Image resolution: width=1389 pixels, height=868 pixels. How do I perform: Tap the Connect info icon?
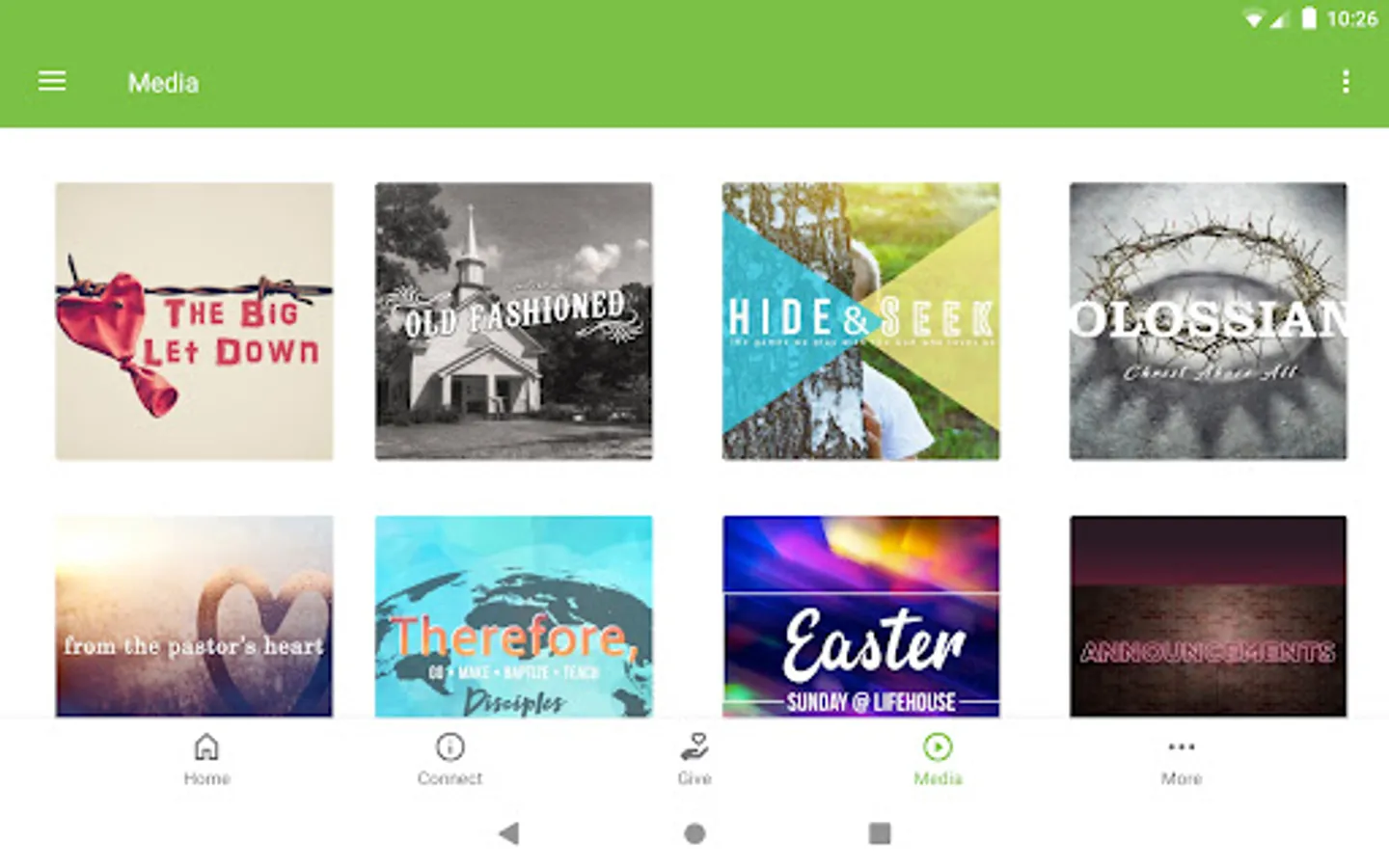tap(449, 747)
